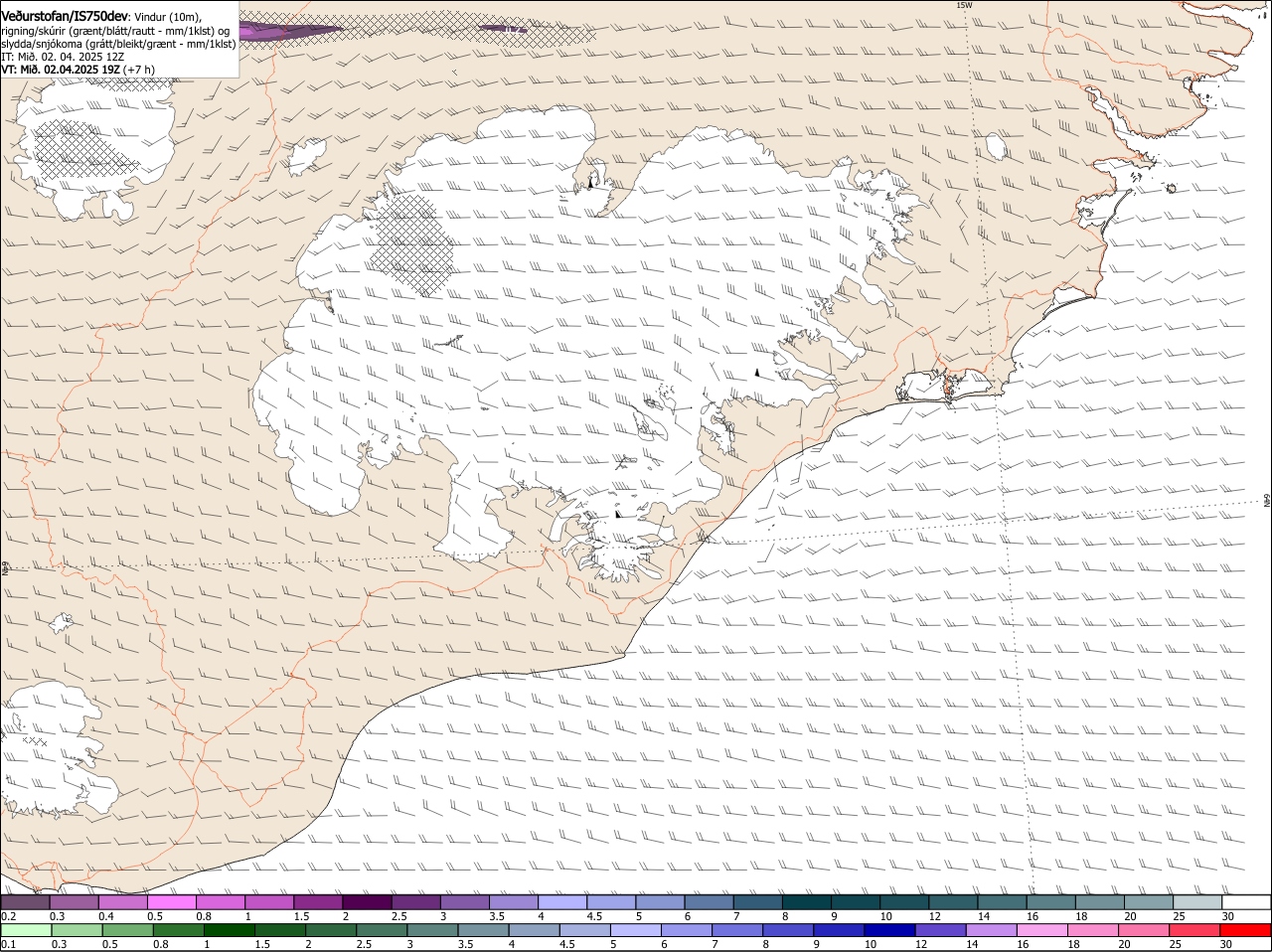The height and width of the screenshot is (952, 1272).
Task: Choose the upper-row swatch between 18 and 20
Action: [x=1099, y=902]
